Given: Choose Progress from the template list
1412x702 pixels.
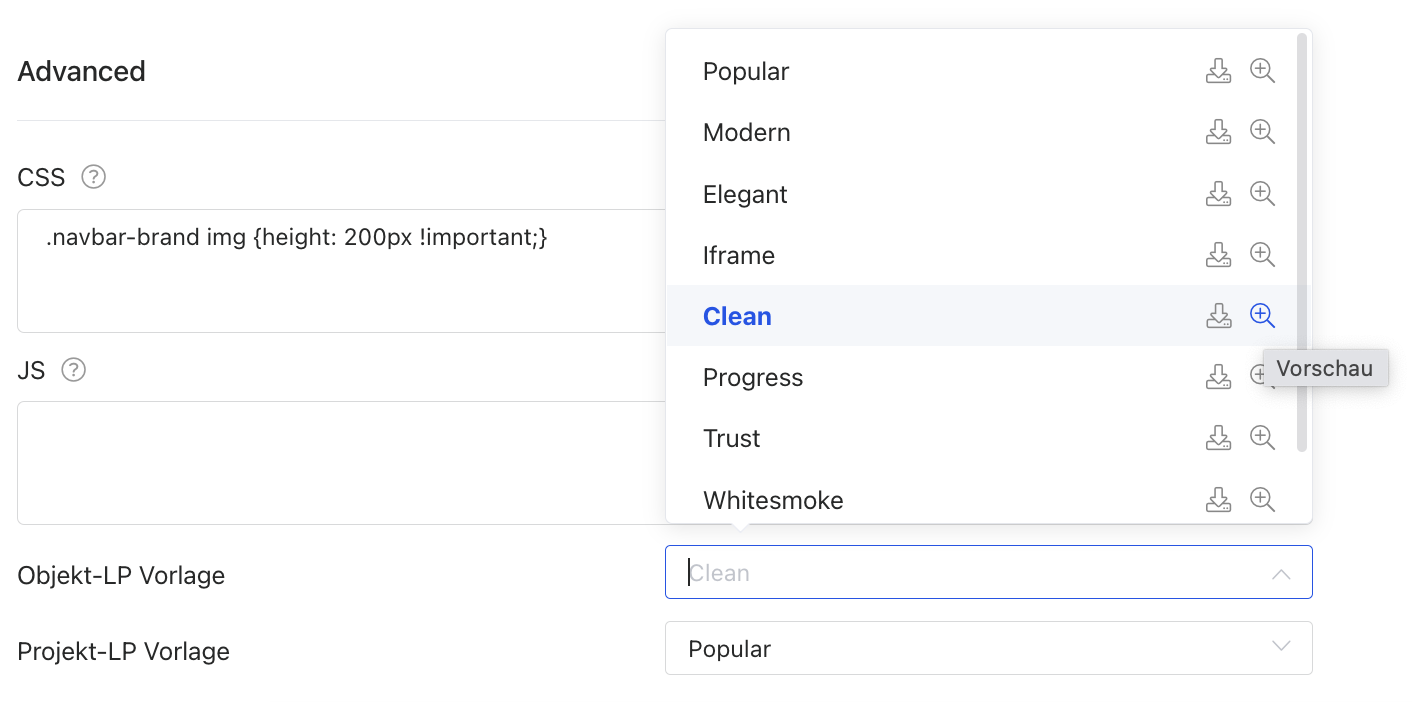Looking at the screenshot, I should point(753,378).
